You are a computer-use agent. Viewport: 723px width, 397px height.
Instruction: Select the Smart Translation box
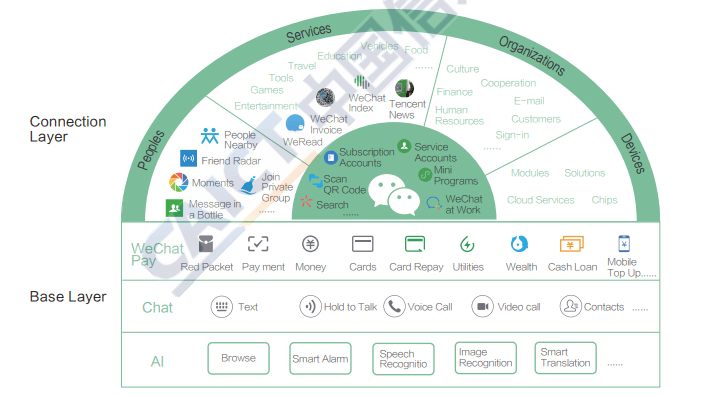coord(565,358)
